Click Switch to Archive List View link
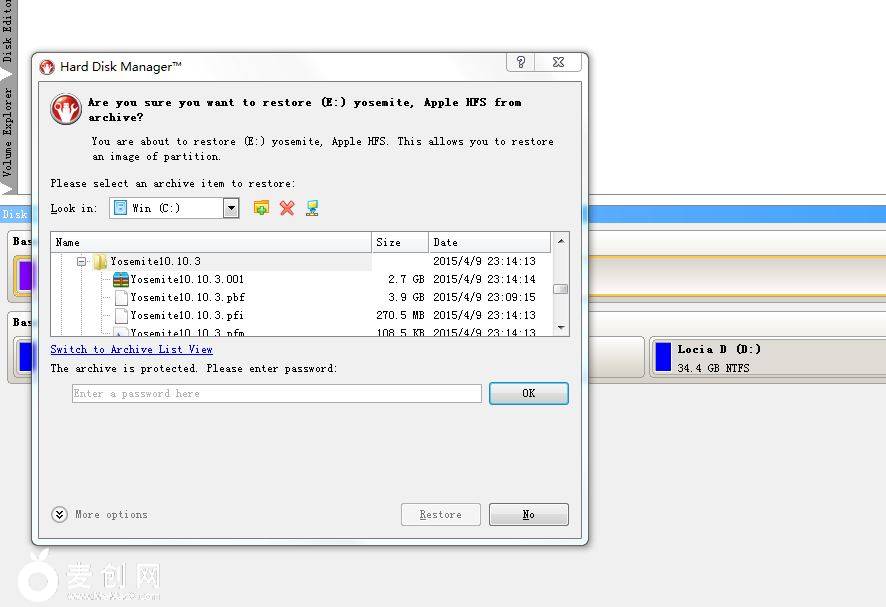Image resolution: width=886 pixels, height=607 pixels. 131,350
